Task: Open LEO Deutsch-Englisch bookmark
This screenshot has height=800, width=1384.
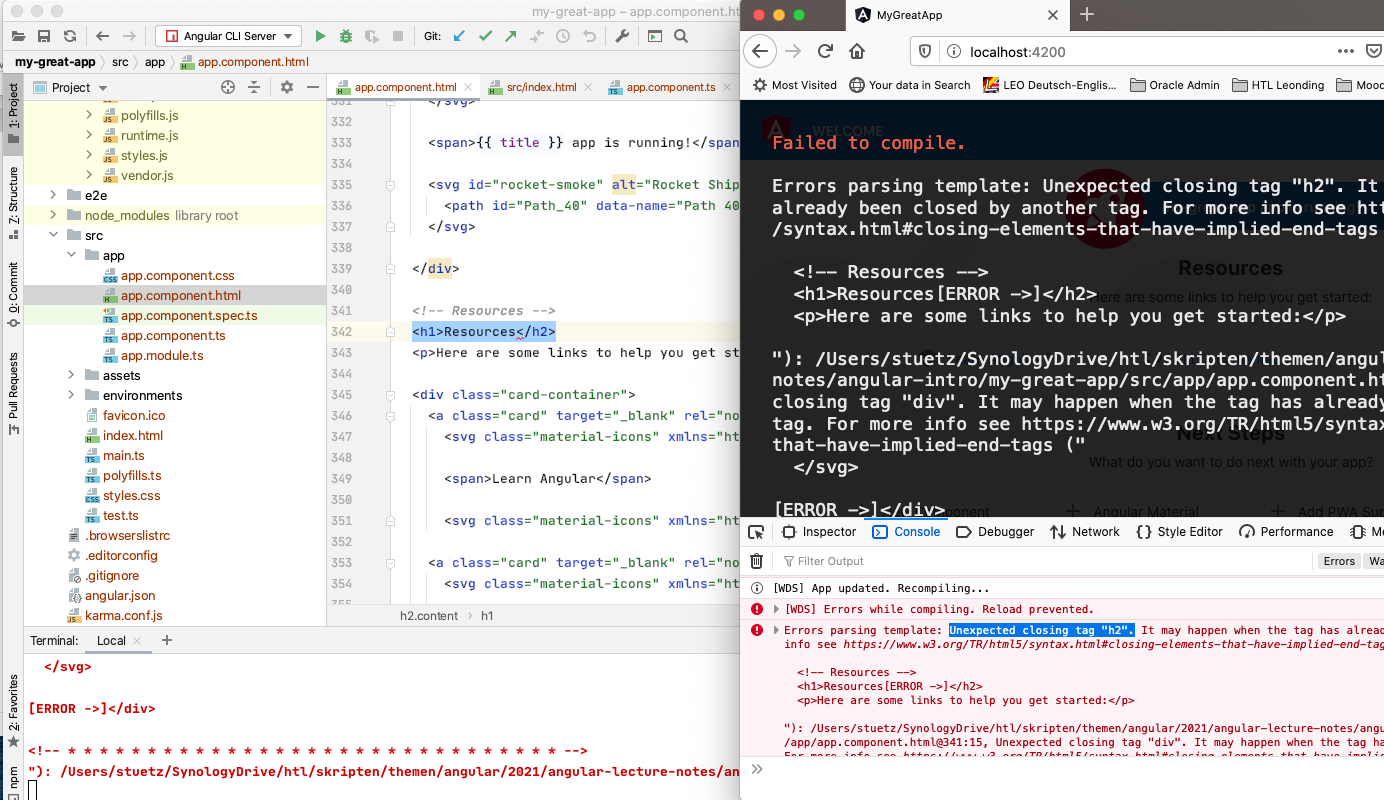Action: coord(1050,85)
